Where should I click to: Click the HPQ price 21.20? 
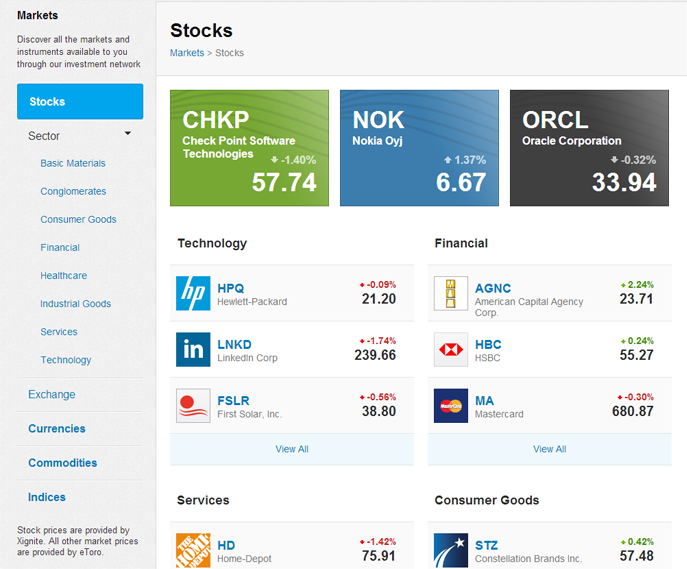(379, 299)
